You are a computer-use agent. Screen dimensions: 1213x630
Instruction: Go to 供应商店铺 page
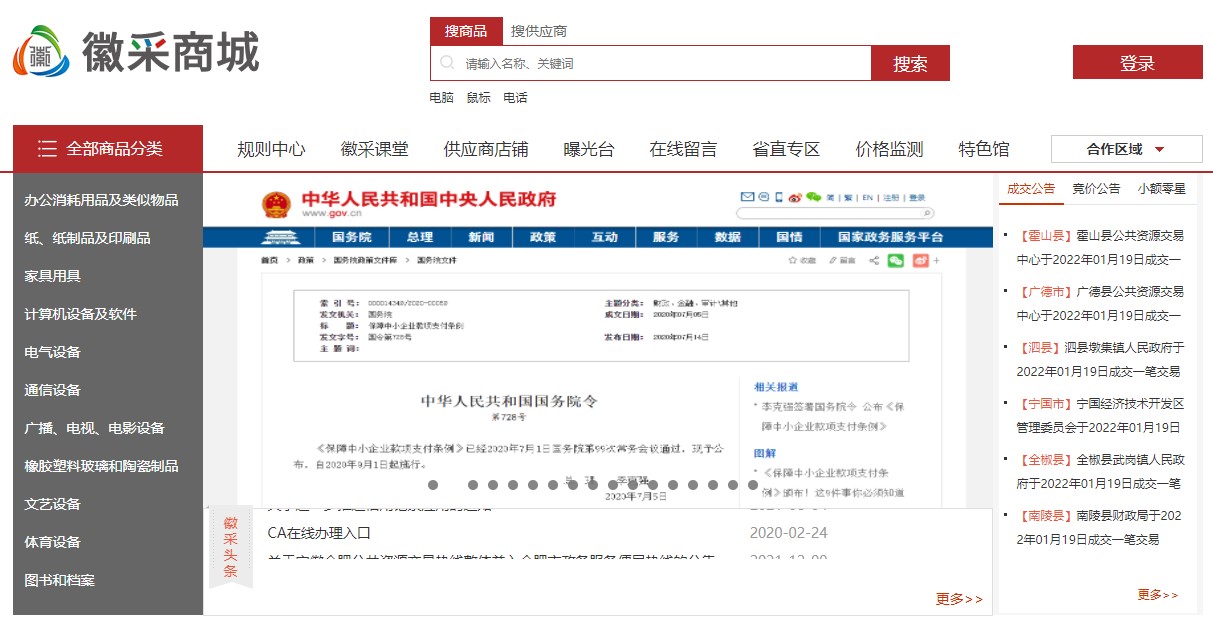tap(486, 149)
